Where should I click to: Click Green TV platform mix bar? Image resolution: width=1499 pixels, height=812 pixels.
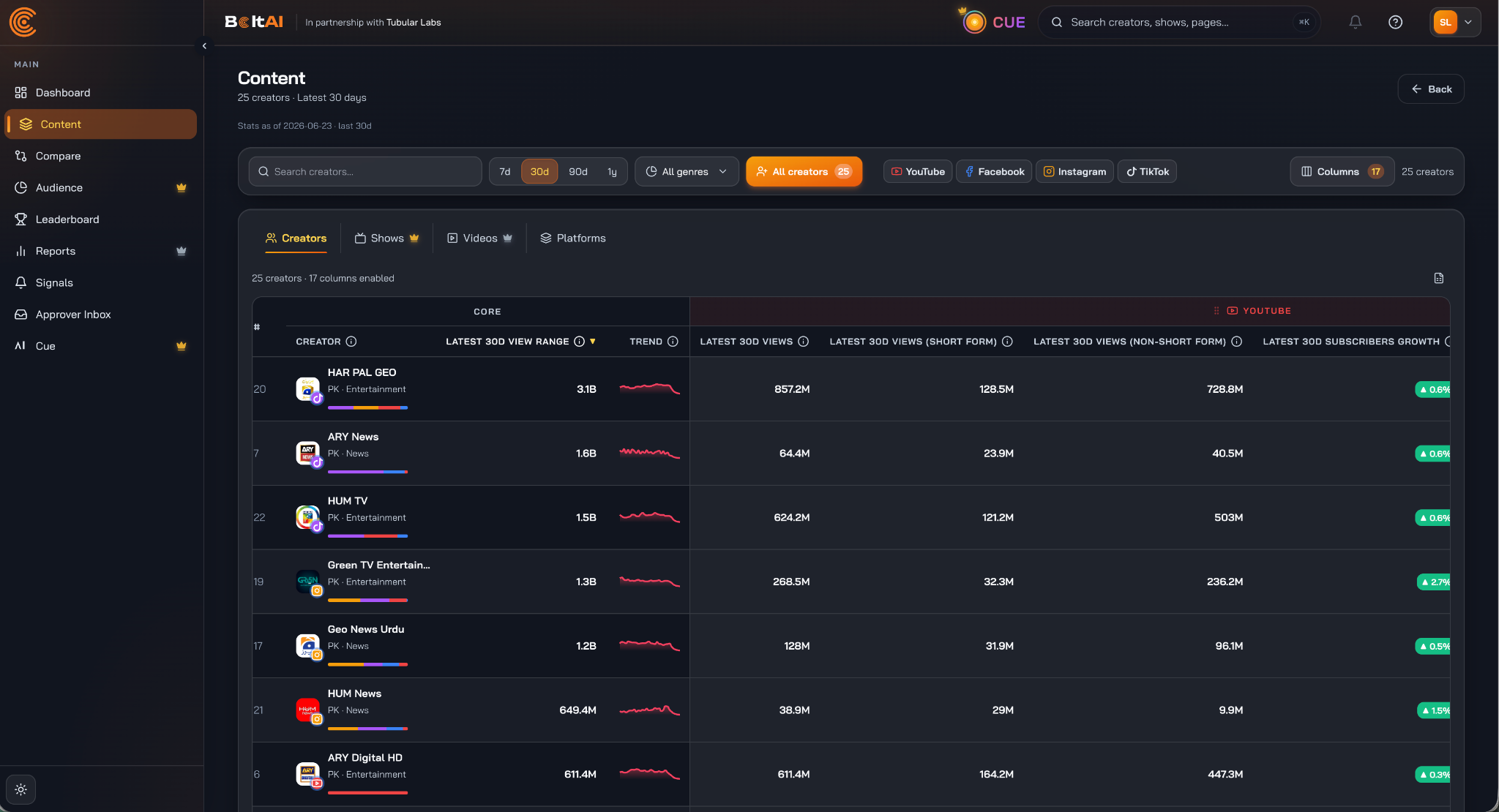pyautogui.click(x=367, y=600)
